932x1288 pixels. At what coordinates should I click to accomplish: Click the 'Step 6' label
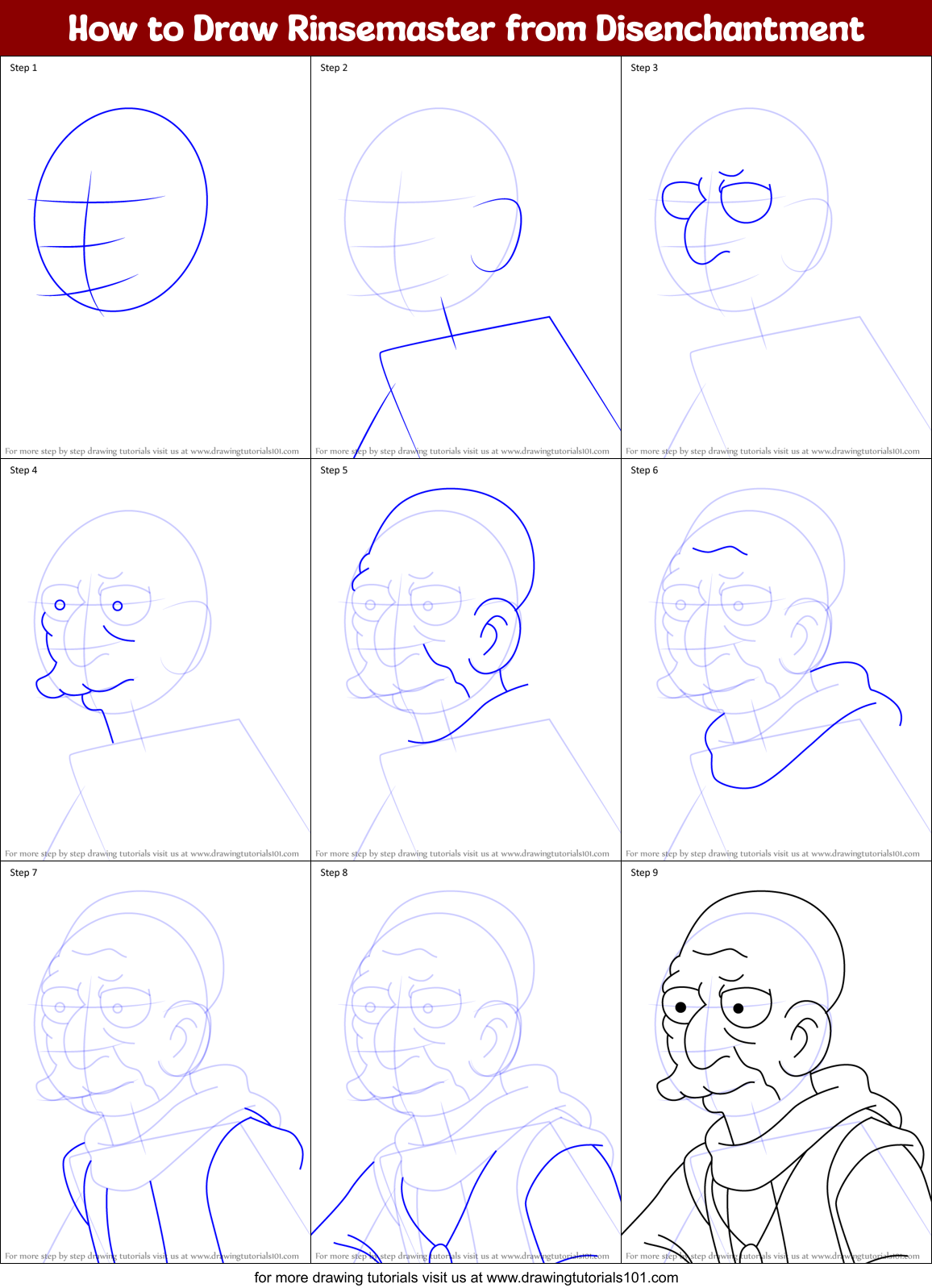[x=644, y=470]
